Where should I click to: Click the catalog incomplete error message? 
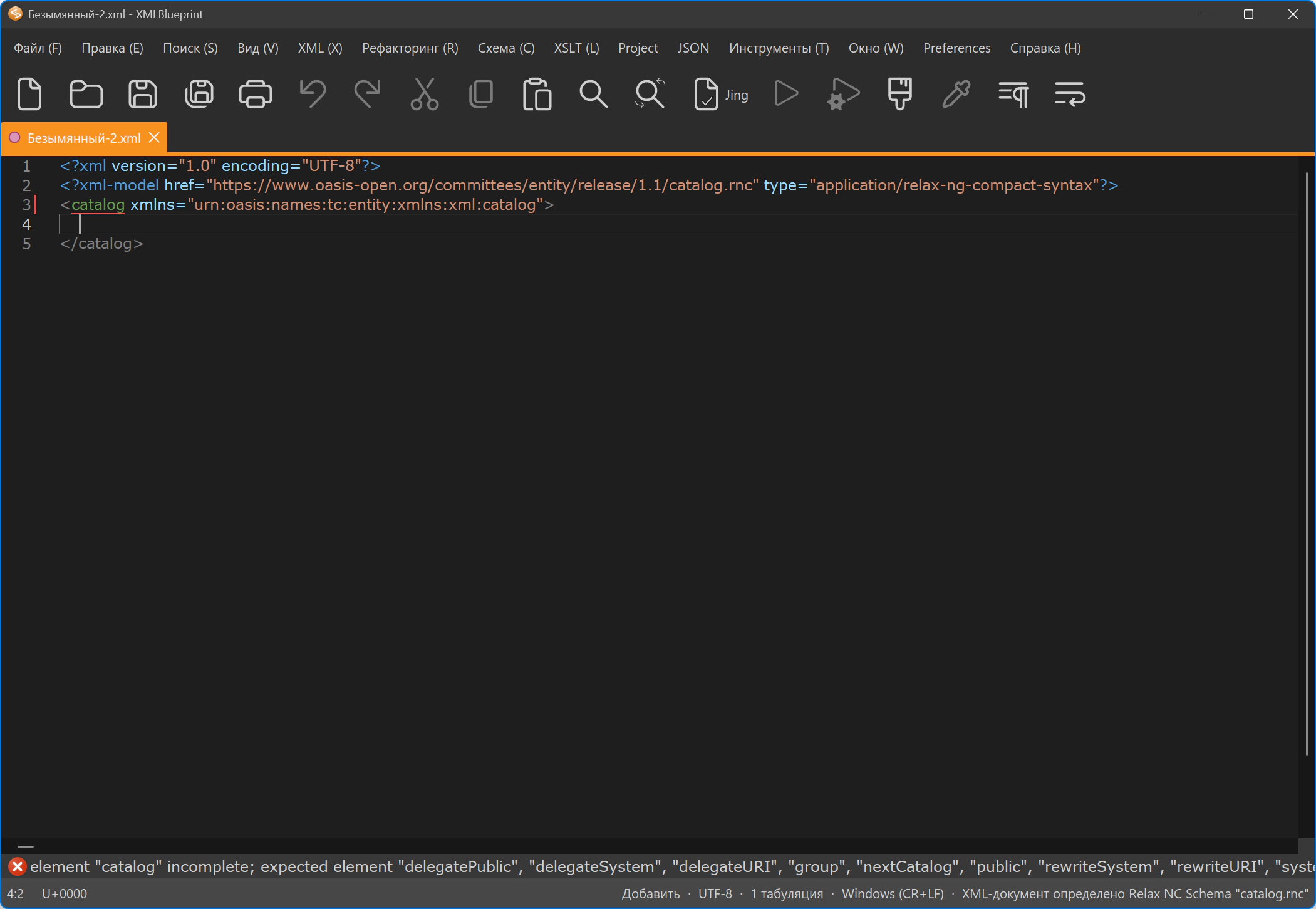[672, 866]
